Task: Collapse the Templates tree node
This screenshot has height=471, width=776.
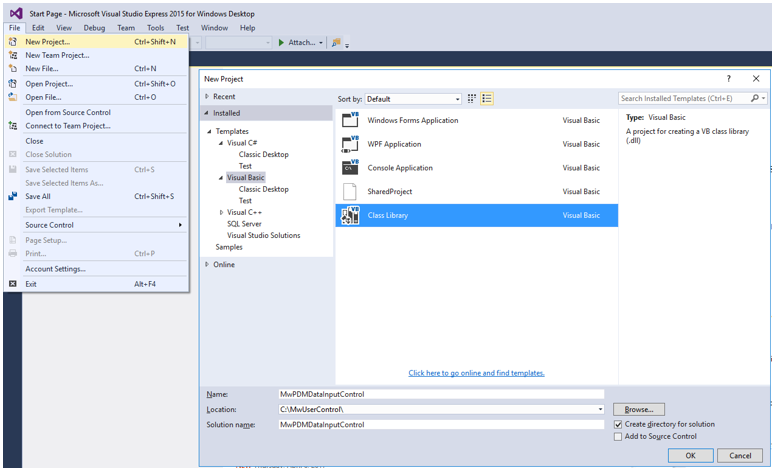Action: [x=209, y=131]
